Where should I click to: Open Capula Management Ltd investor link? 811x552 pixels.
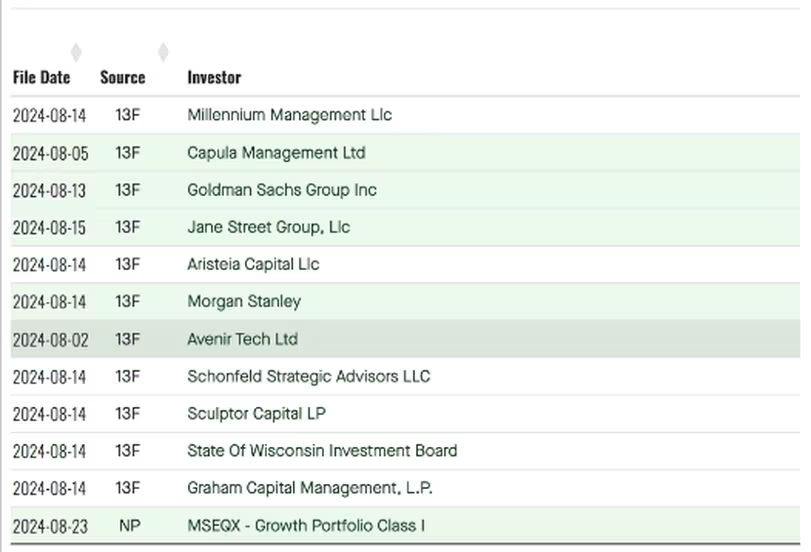[x=276, y=153]
